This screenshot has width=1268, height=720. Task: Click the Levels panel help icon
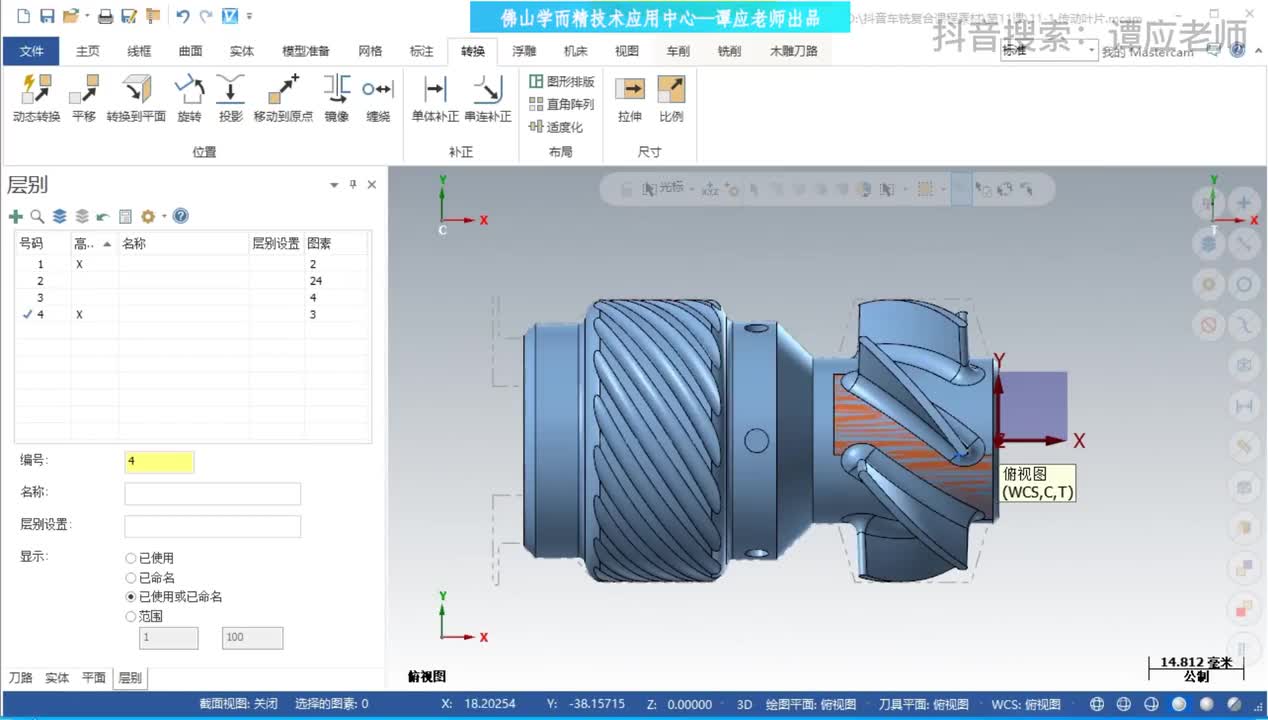[181, 216]
